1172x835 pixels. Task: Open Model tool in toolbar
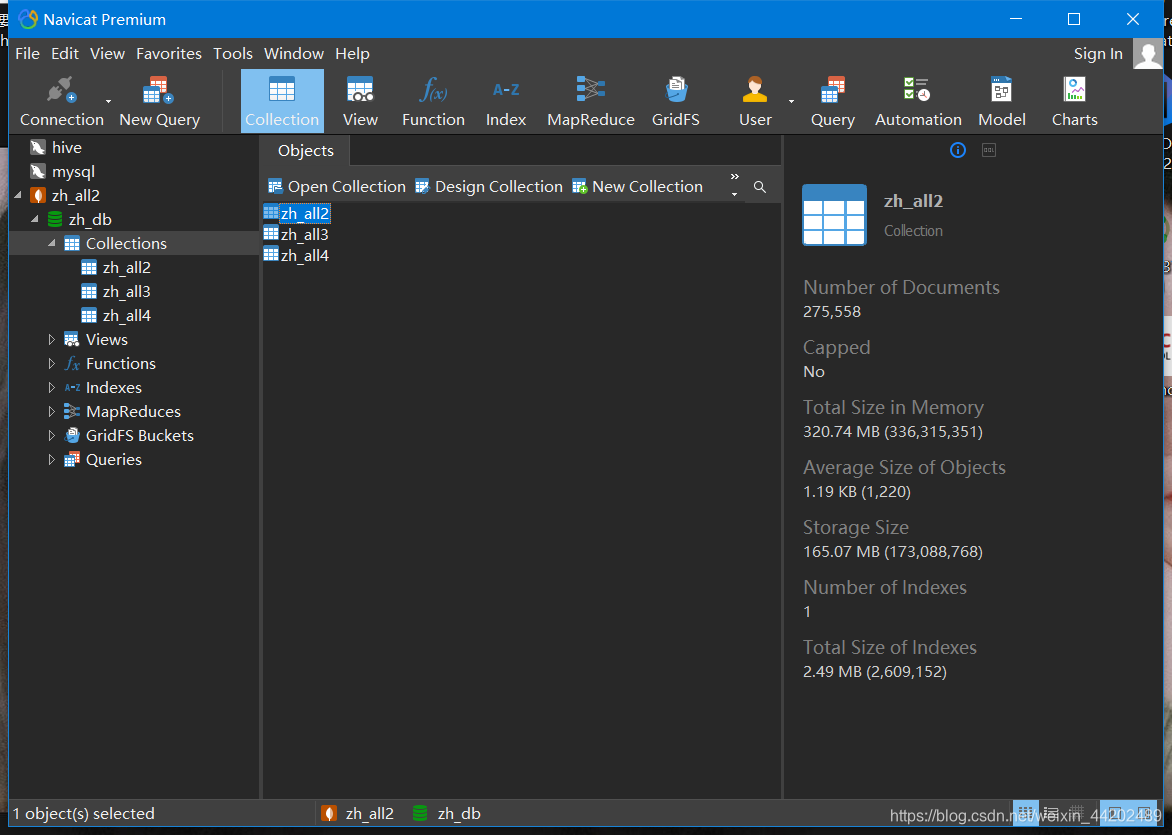click(x=1002, y=102)
